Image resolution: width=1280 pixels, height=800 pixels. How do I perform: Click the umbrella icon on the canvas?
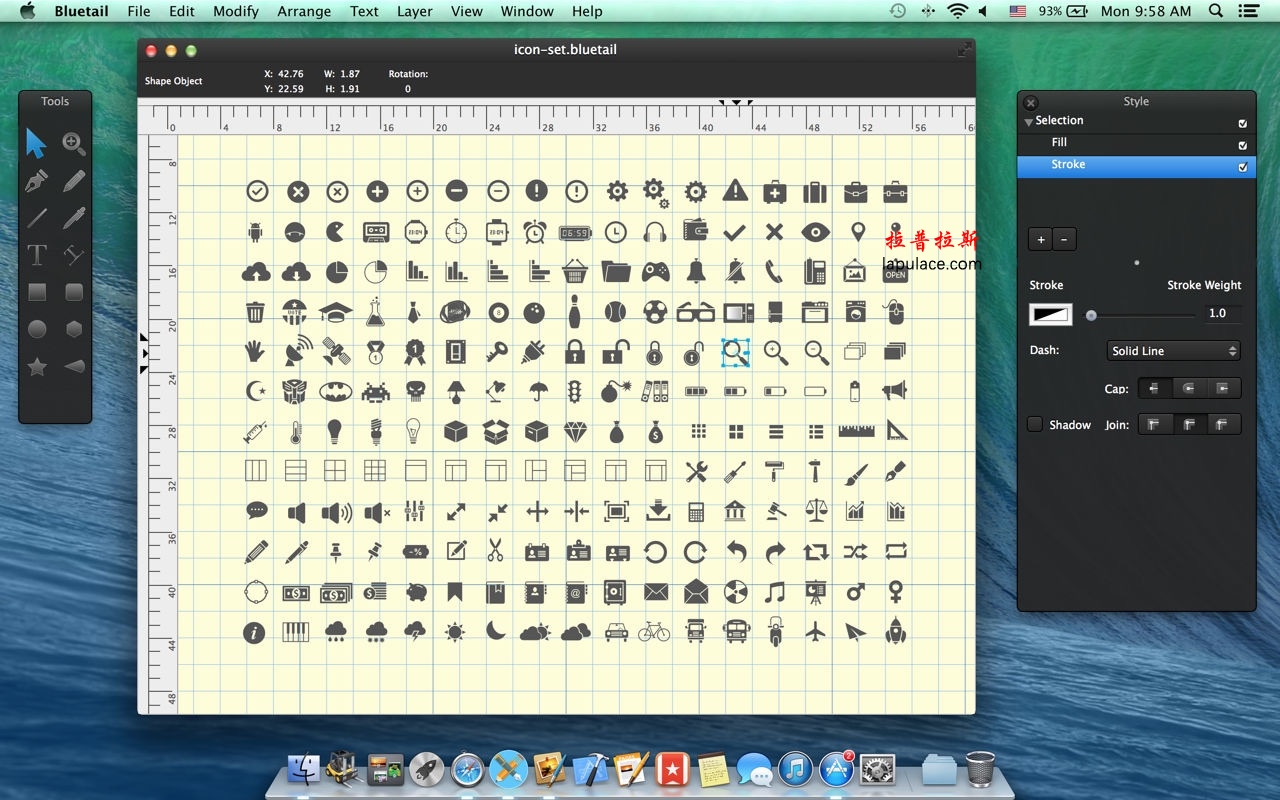[537, 391]
